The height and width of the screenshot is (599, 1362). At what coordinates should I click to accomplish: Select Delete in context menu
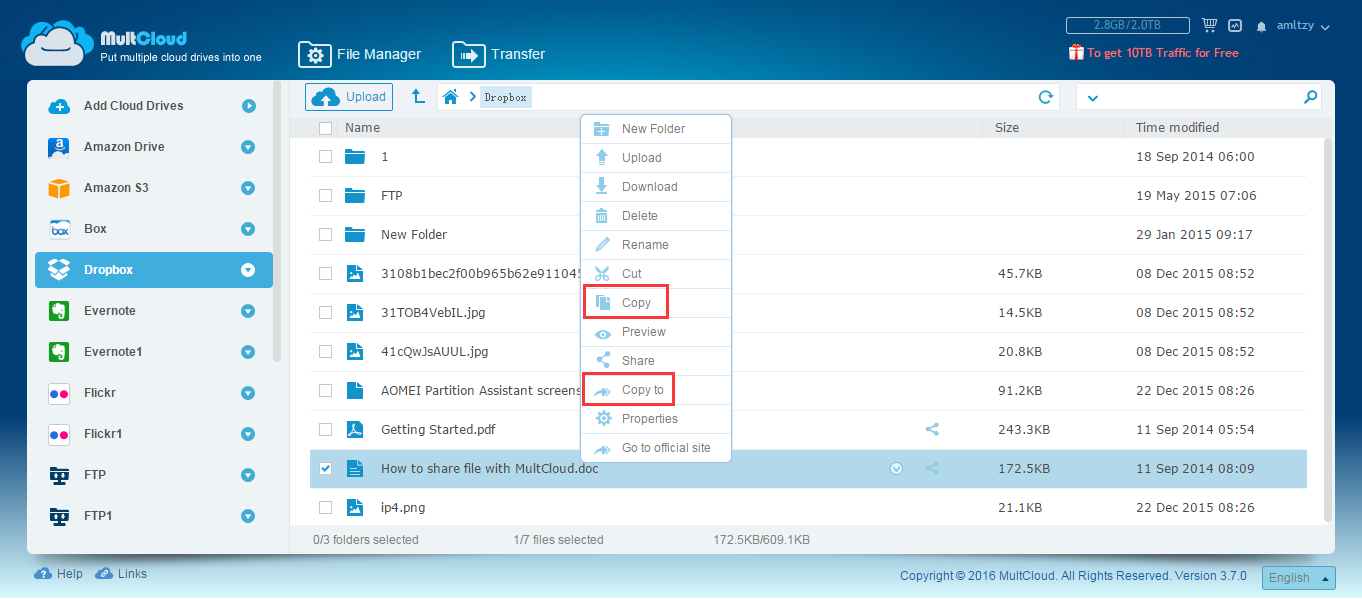pos(656,216)
